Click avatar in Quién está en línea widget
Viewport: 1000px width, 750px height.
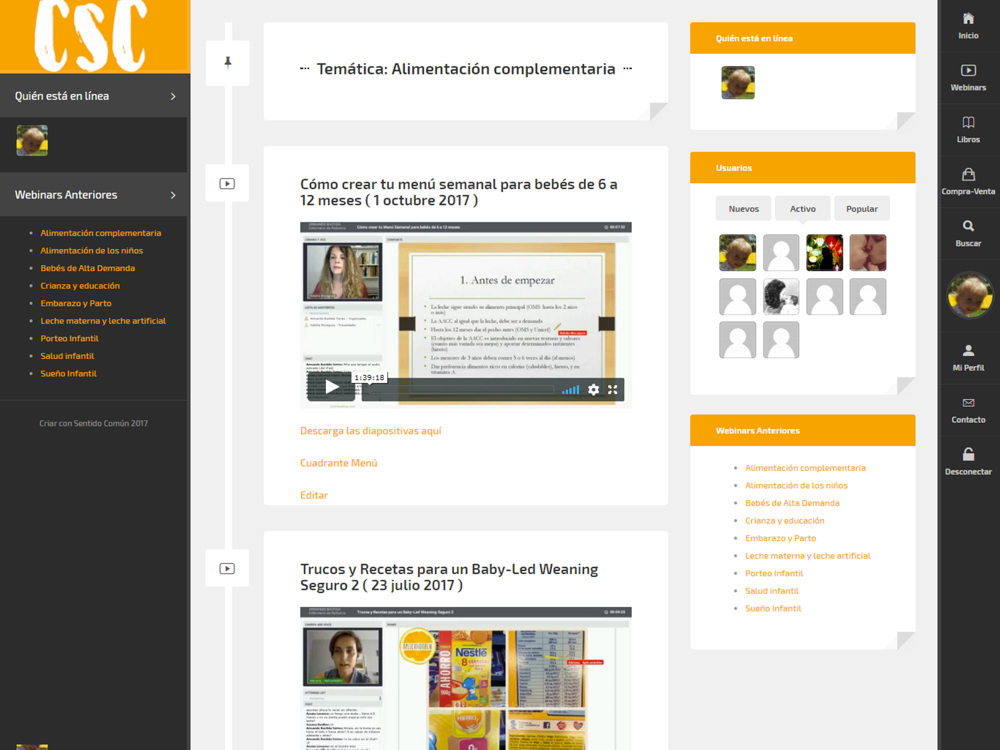[738, 82]
